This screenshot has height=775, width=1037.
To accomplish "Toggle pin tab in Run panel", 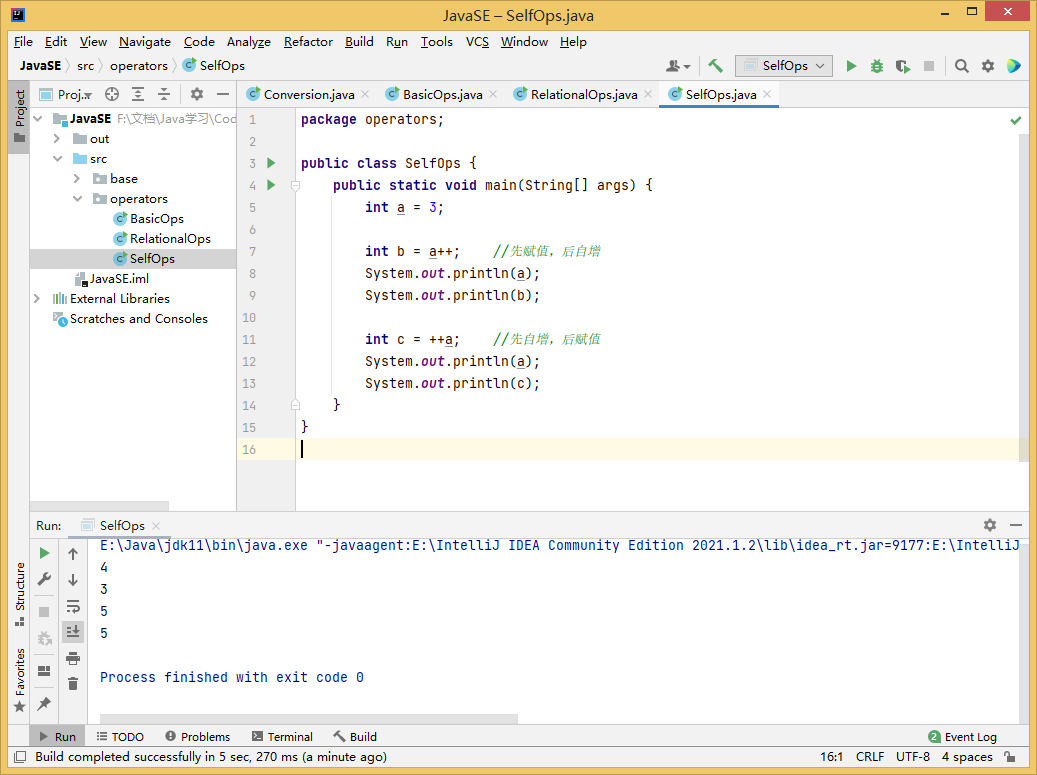I will point(44,703).
